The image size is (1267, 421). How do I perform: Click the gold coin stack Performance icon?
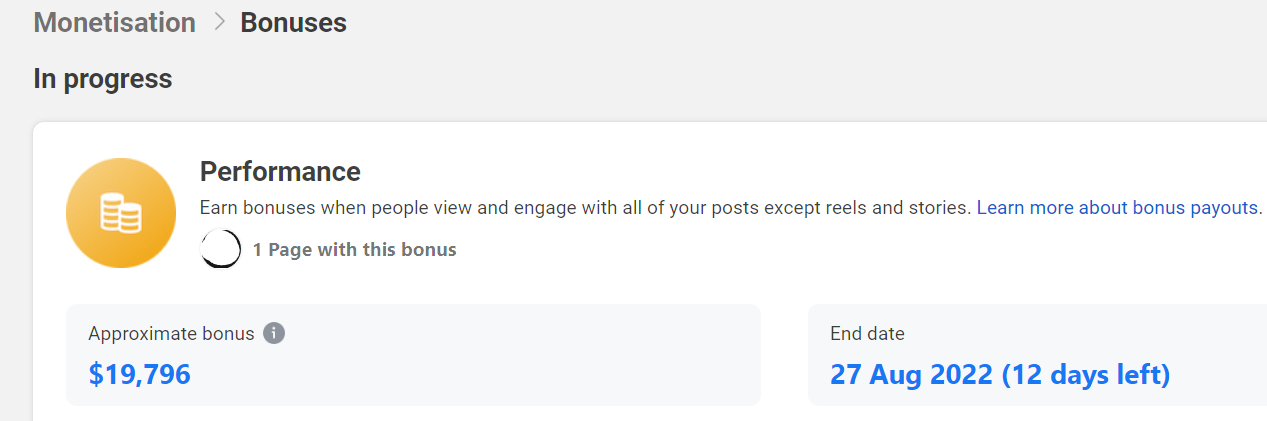coord(121,213)
